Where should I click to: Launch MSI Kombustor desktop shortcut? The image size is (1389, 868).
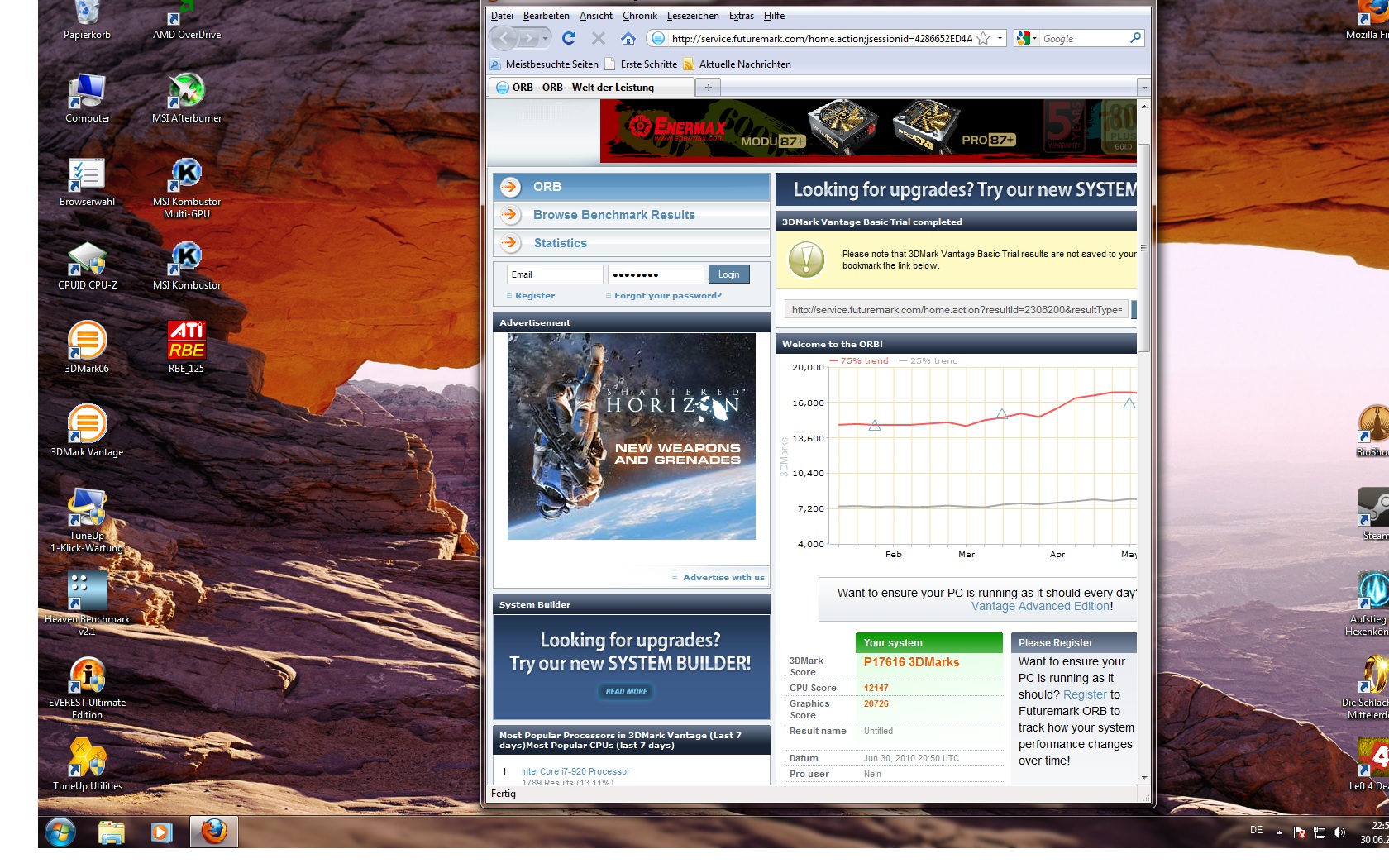click(x=186, y=266)
